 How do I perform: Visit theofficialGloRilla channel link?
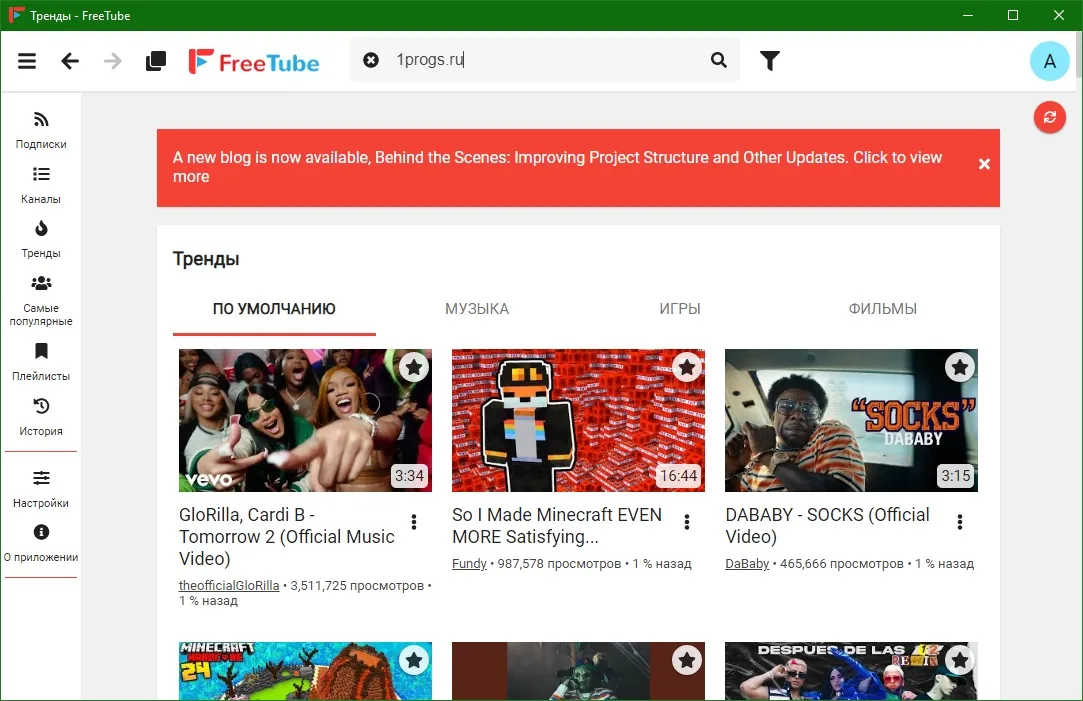229,586
